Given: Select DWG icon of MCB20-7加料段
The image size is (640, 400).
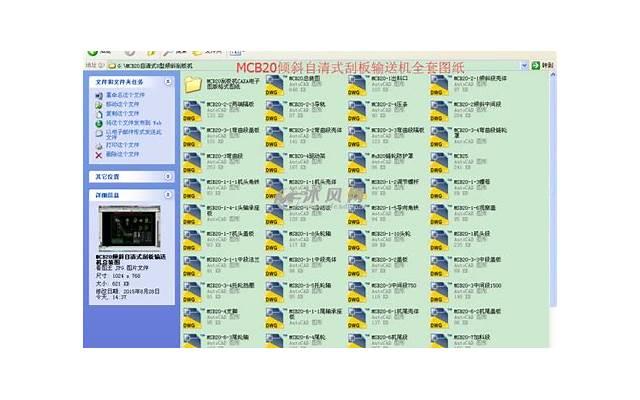Looking at the screenshot, I should pyautogui.click(x=440, y=341).
